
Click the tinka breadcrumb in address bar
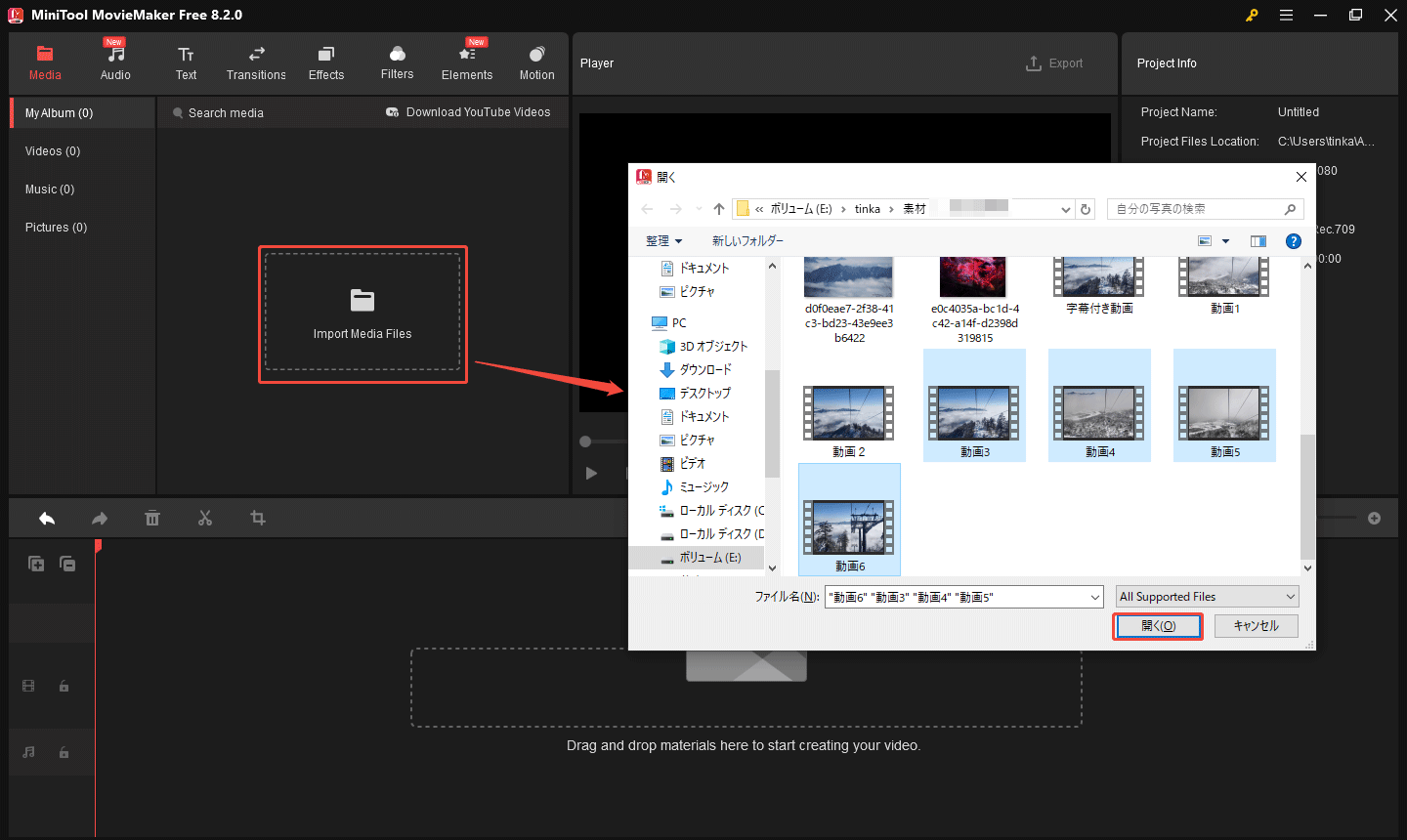coord(867,209)
